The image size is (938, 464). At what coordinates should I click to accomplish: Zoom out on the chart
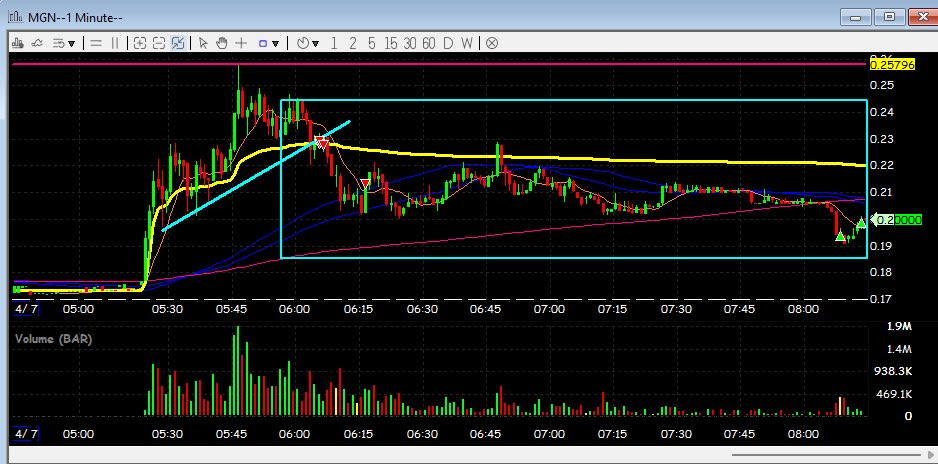tap(159, 43)
